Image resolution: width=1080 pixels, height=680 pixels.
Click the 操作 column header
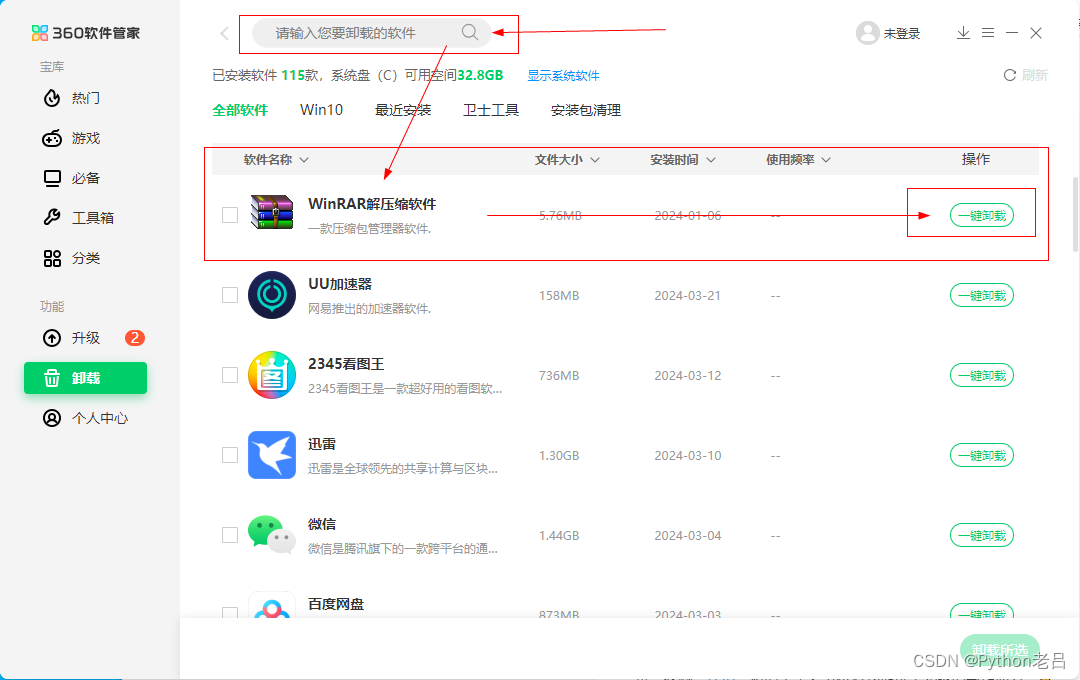pos(975,159)
